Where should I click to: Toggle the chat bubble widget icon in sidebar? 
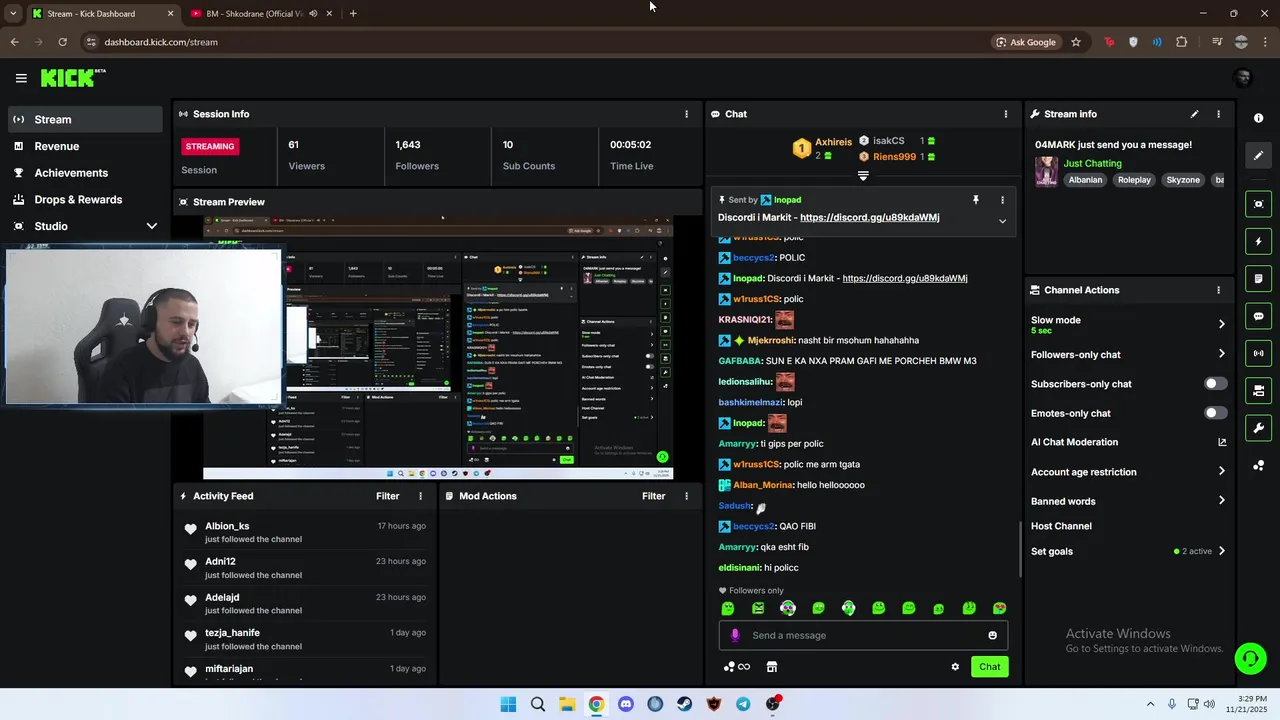click(1258, 316)
